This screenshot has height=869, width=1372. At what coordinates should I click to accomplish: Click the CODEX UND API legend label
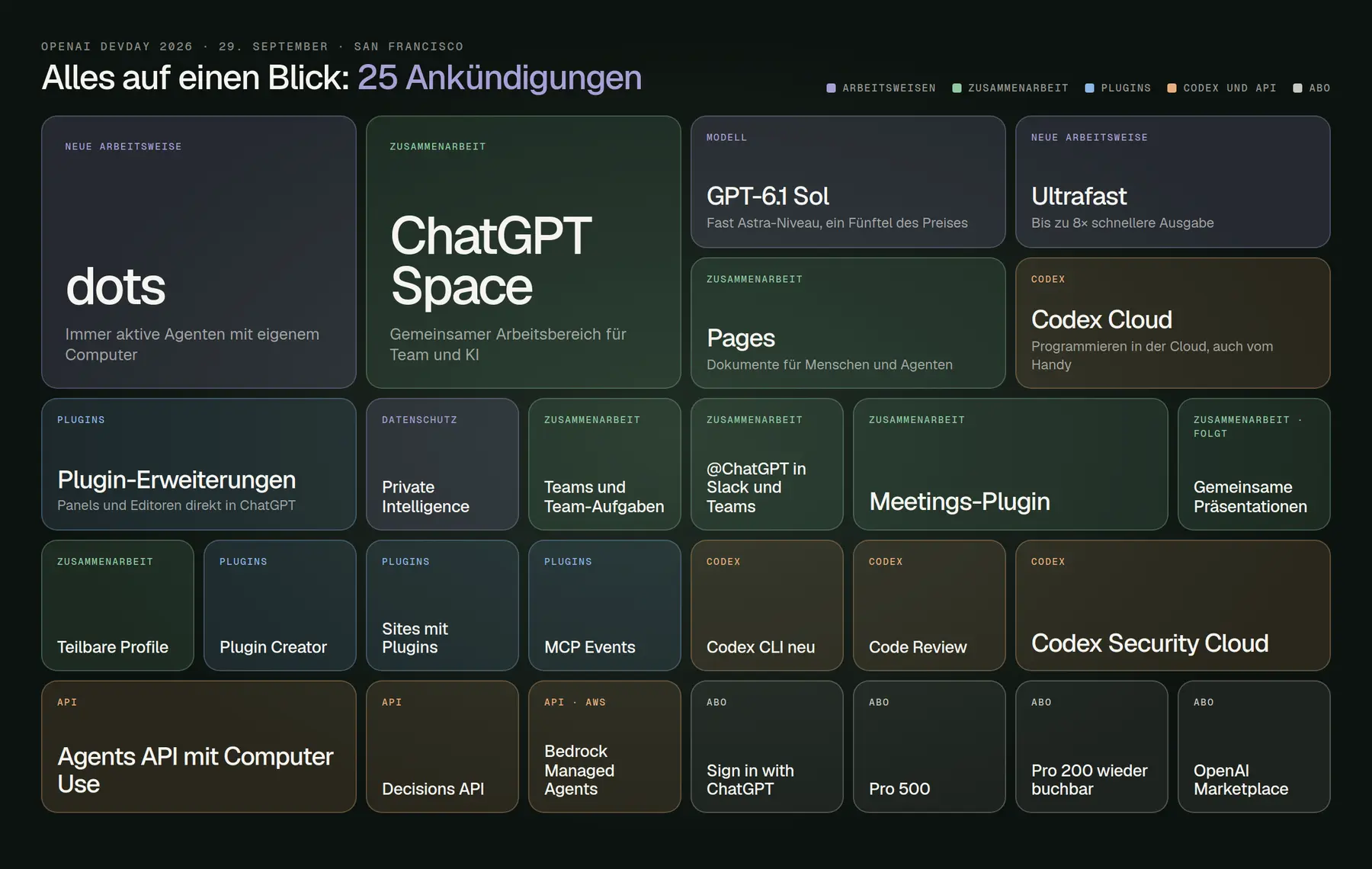(1229, 88)
